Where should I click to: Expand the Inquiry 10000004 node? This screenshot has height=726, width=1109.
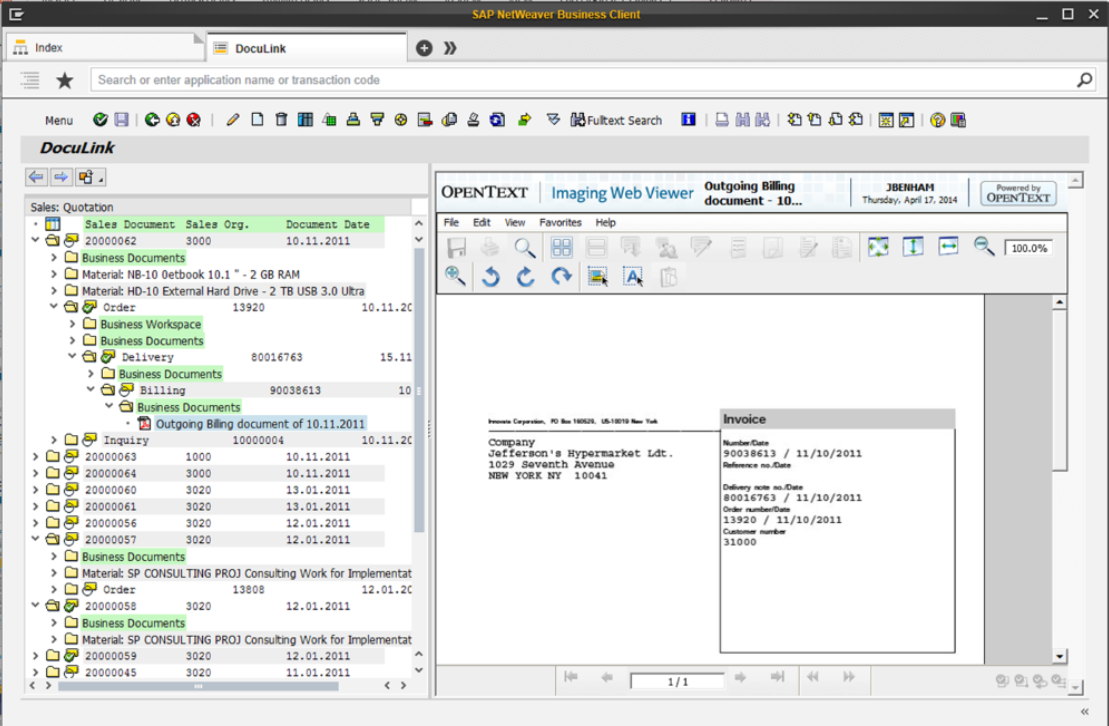[54, 440]
